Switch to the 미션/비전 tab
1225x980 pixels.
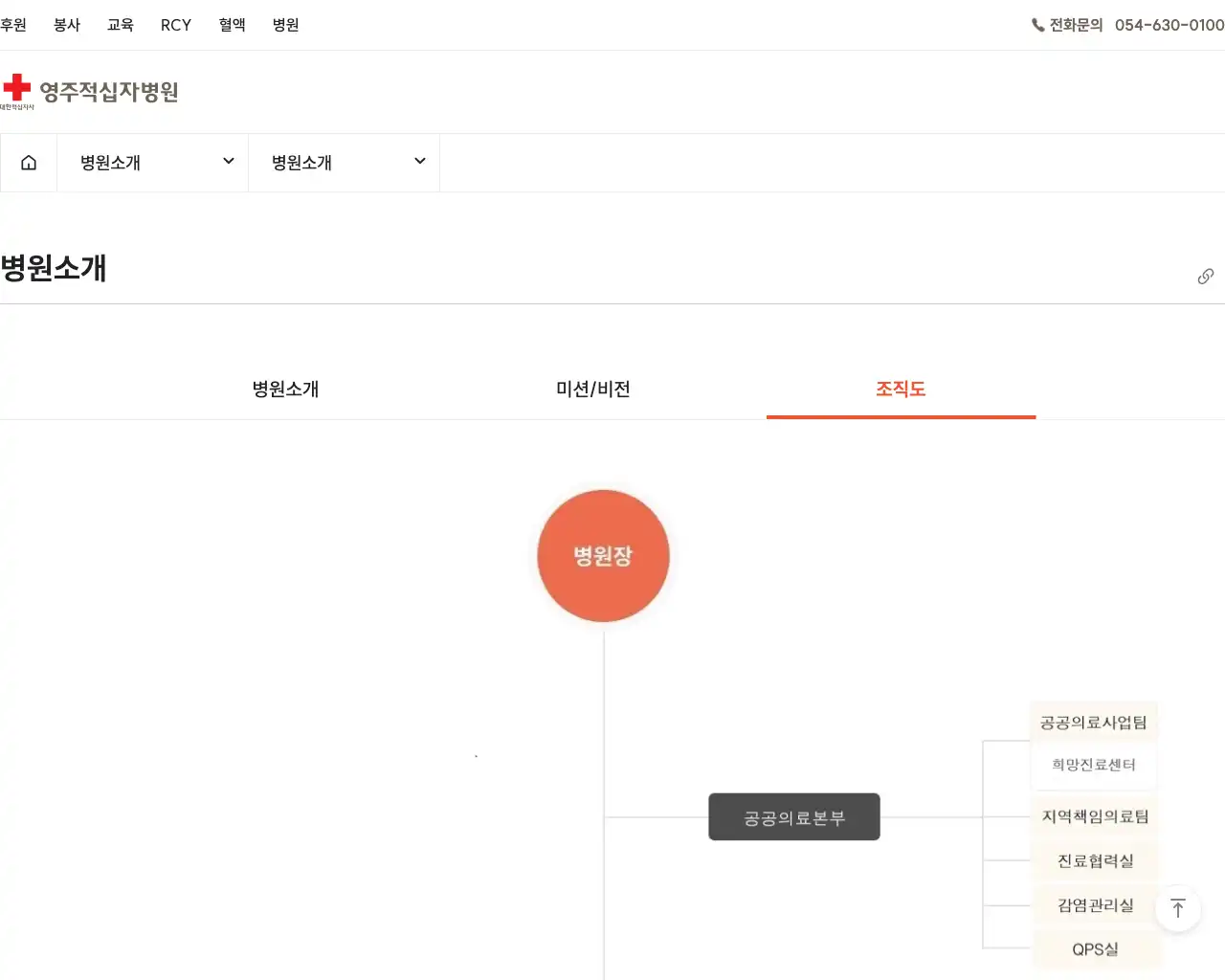pos(591,389)
